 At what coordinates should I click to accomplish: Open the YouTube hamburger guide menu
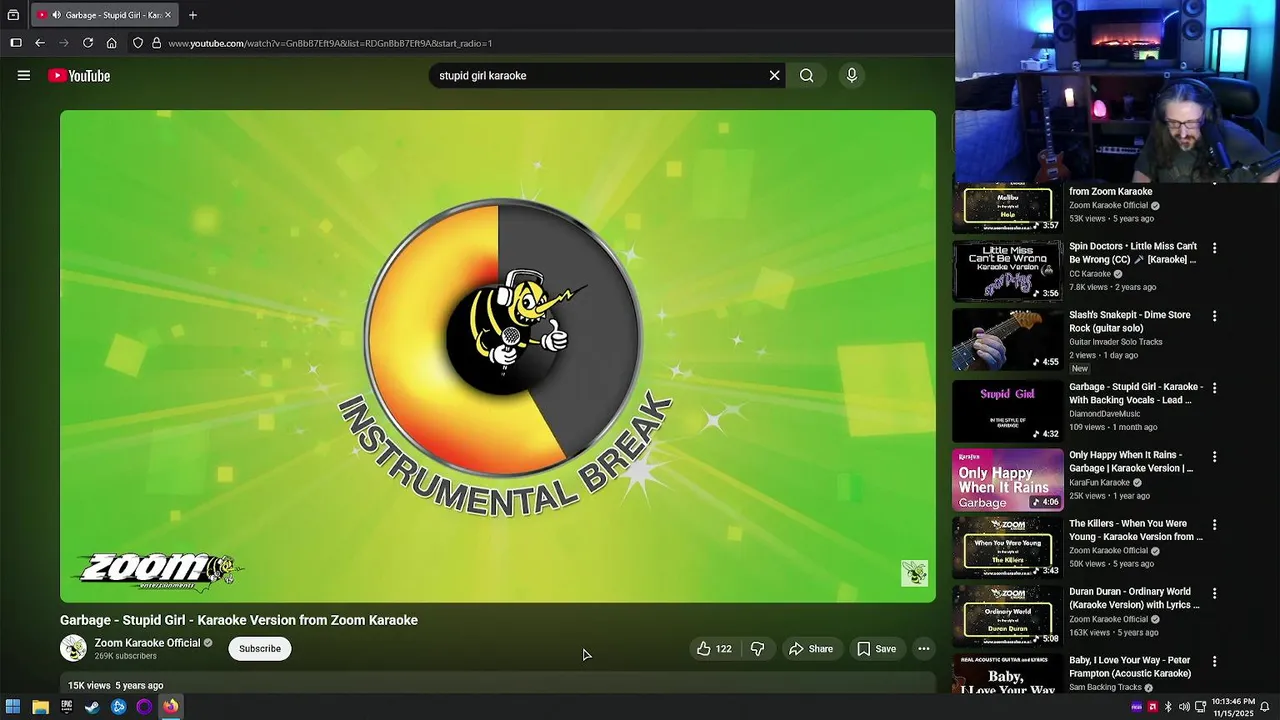click(x=24, y=75)
